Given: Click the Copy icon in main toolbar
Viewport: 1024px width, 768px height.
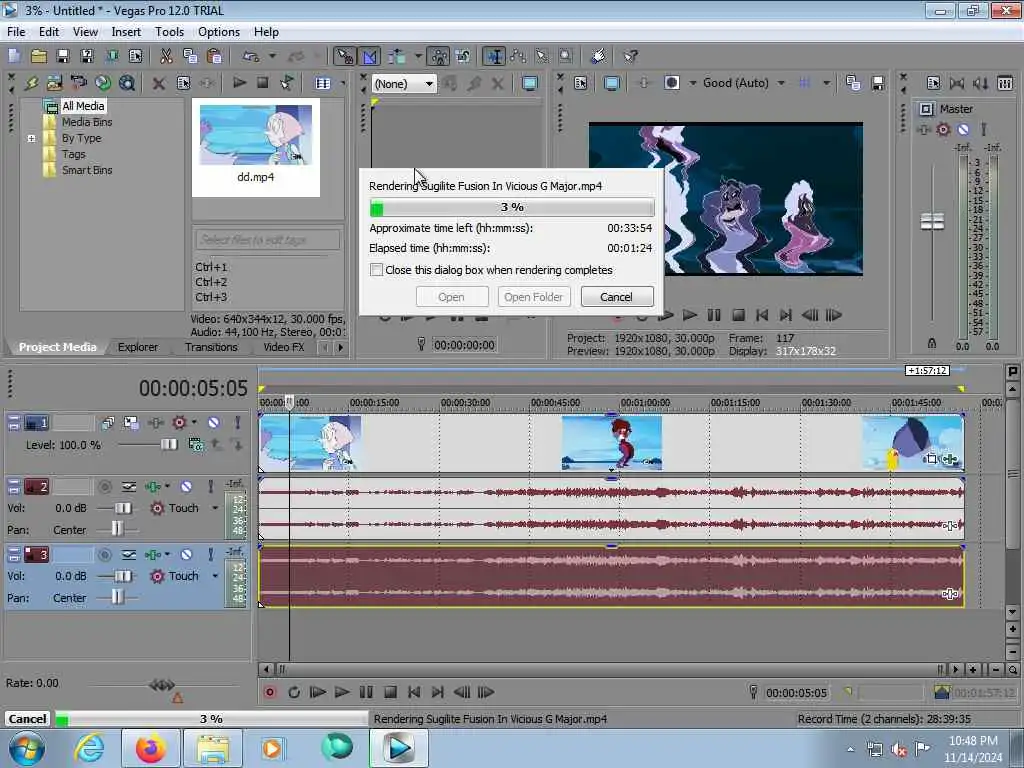Looking at the screenshot, I should click(x=190, y=56).
